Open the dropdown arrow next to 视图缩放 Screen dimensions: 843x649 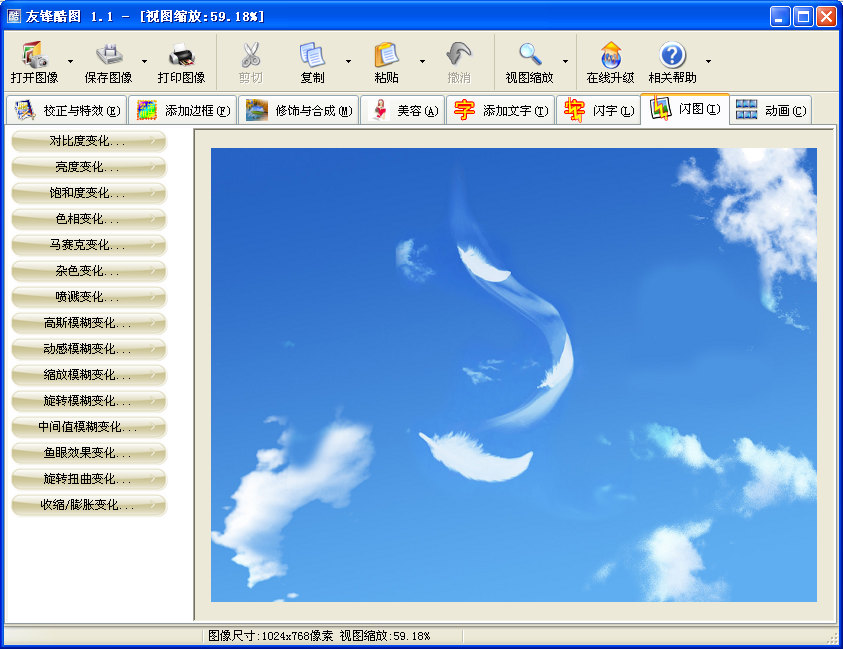pyautogui.click(x=565, y=62)
